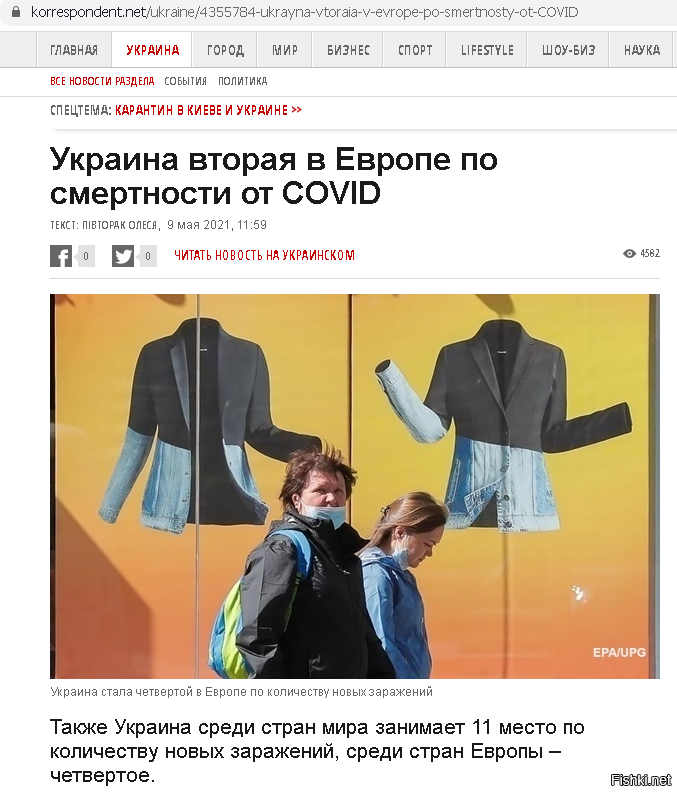Go to the Город section

coord(225,50)
